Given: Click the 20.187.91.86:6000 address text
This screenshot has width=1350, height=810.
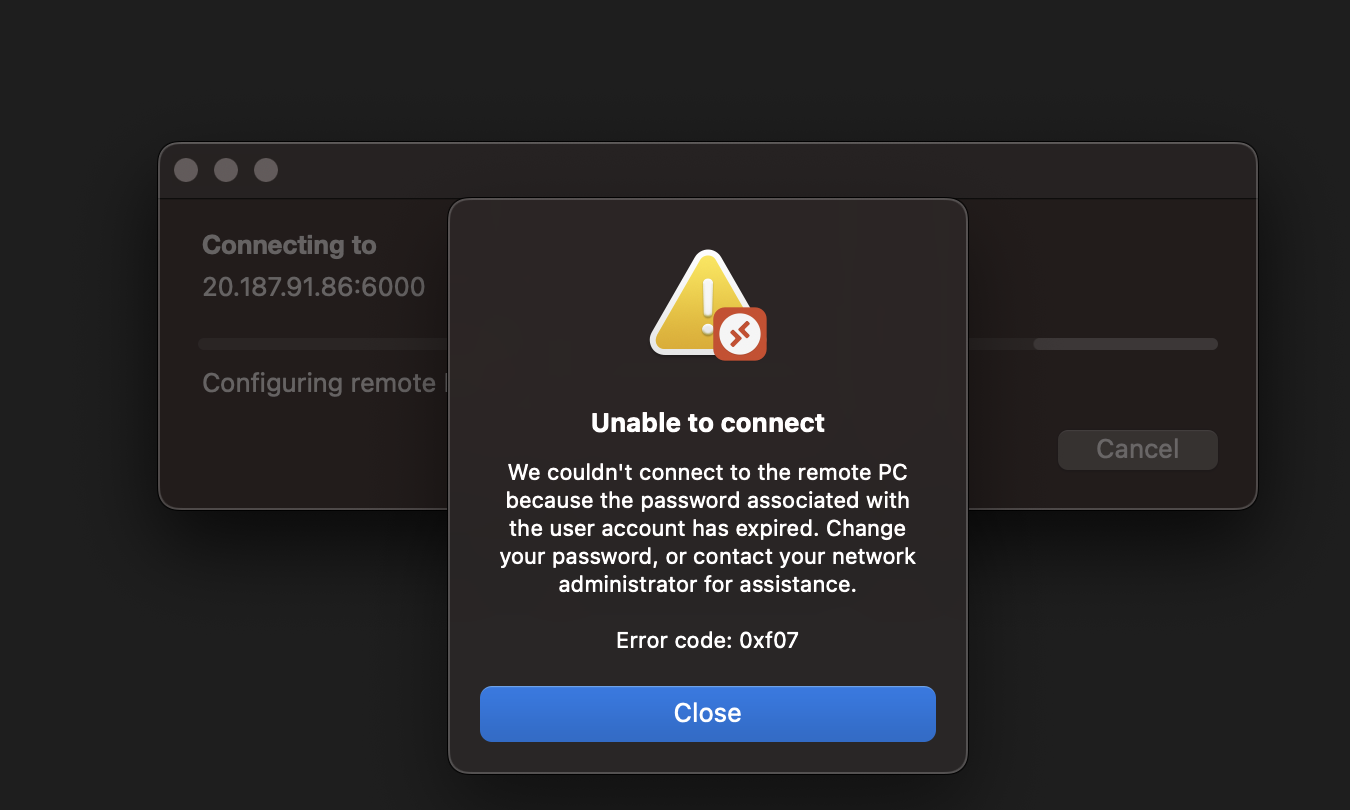Looking at the screenshot, I should (x=313, y=287).
